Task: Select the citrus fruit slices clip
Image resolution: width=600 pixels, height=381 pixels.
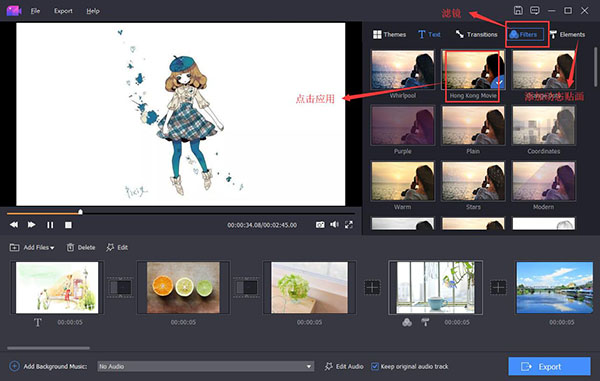Action: click(x=183, y=287)
